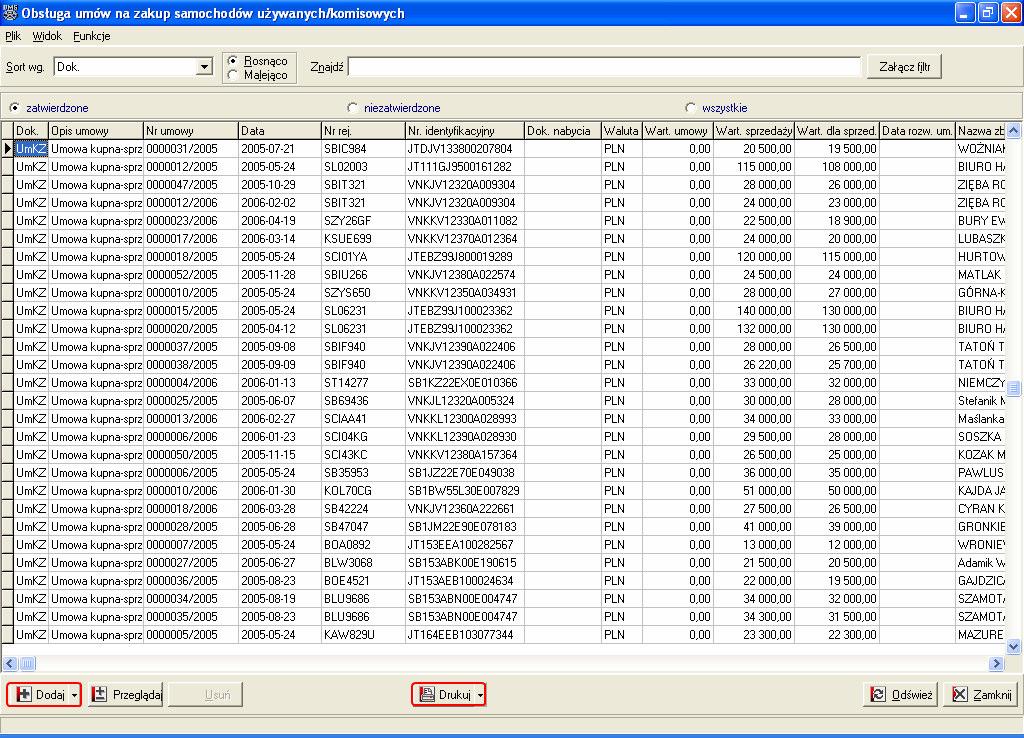Click registration cell KOL70CG
This screenshot has height=738, width=1024.
(364, 490)
